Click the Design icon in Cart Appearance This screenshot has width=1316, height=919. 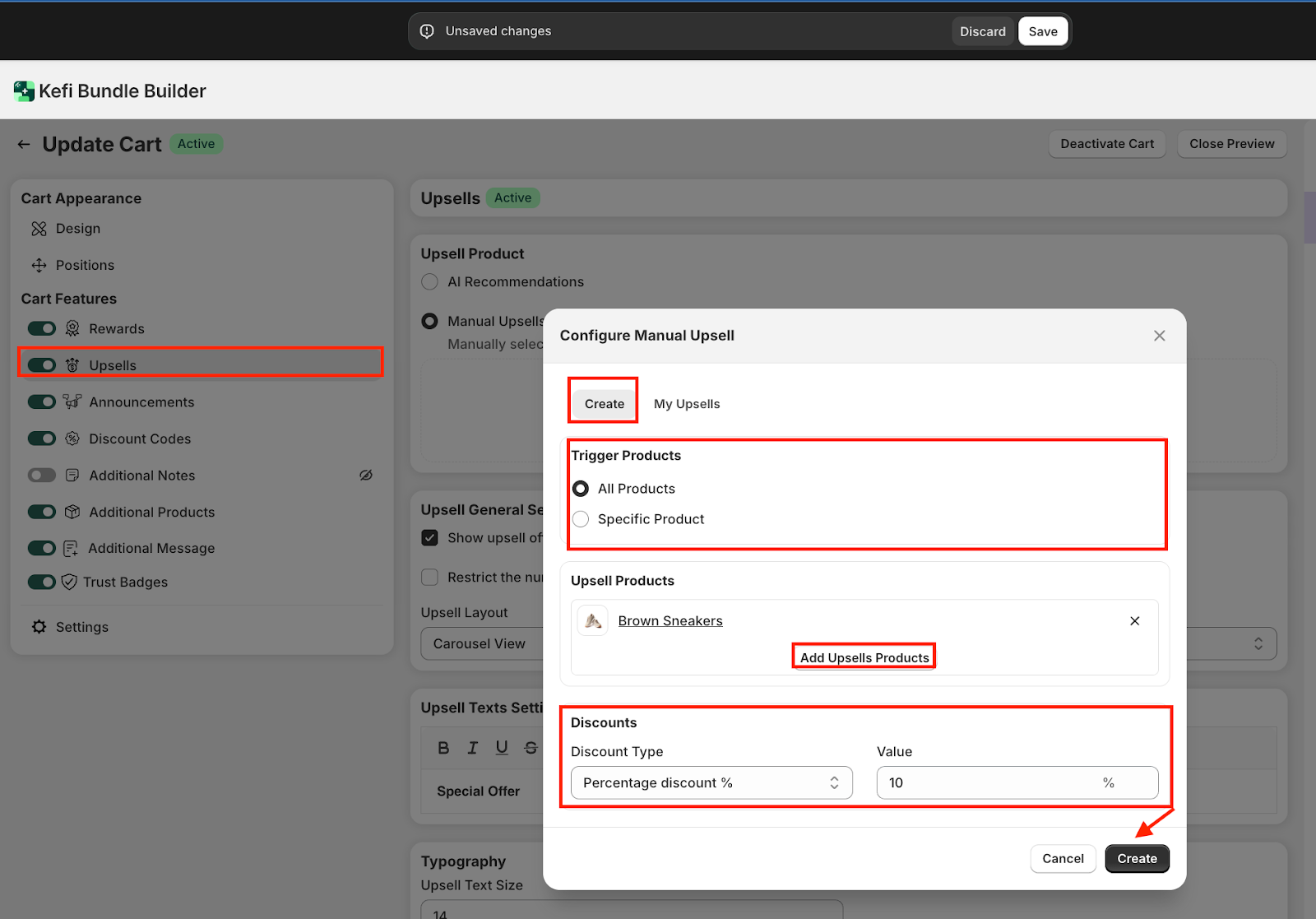pos(39,229)
